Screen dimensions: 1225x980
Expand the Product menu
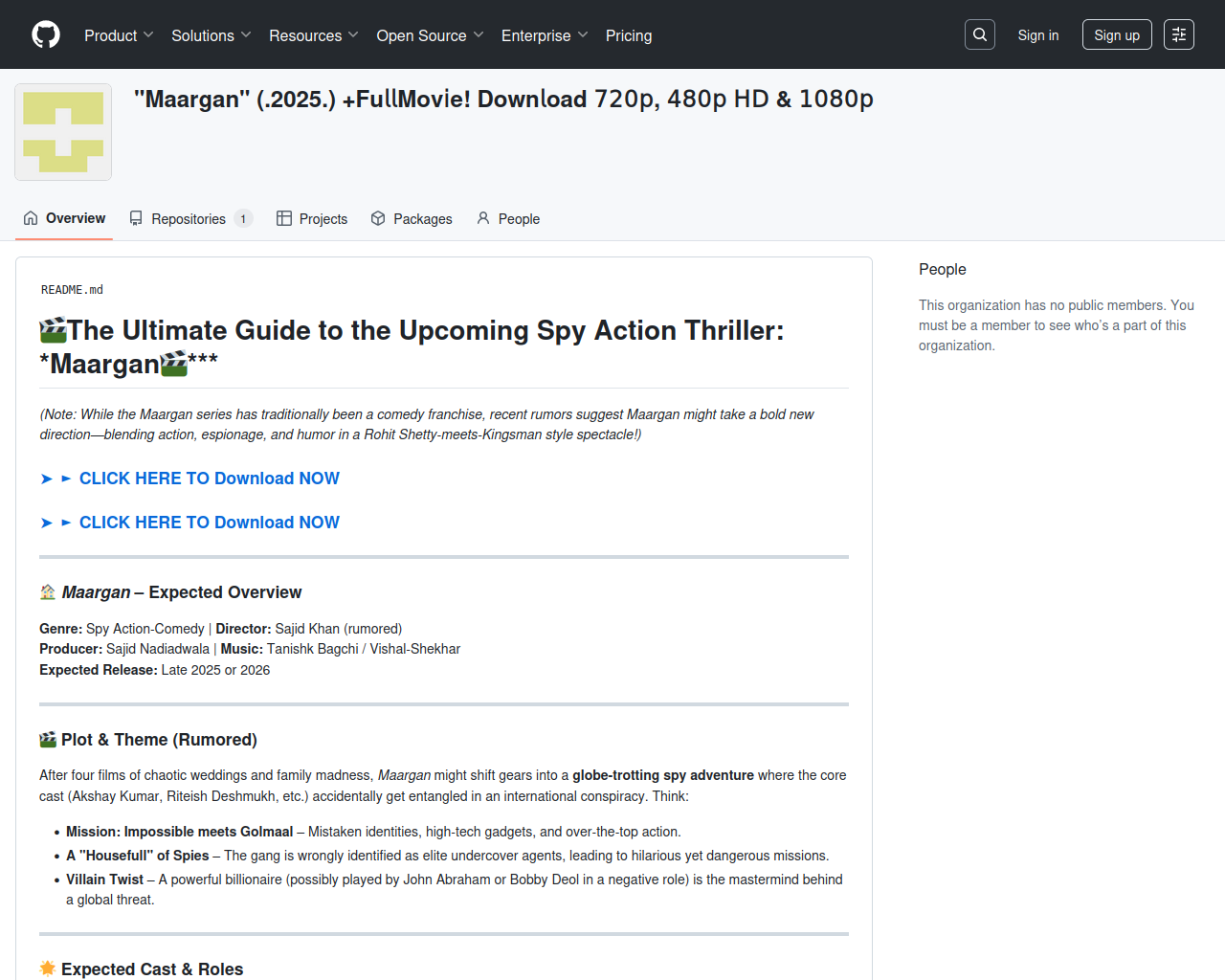119,35
